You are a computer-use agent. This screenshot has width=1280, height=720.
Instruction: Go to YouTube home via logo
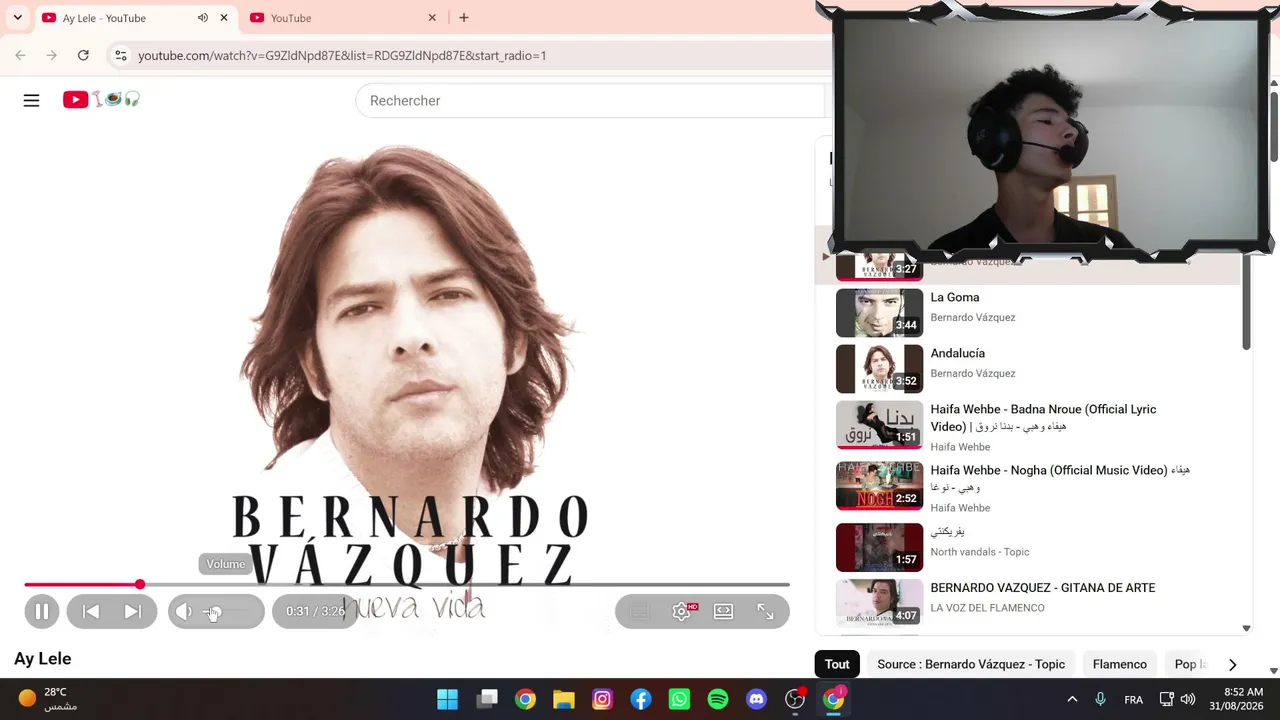point(101,100)
